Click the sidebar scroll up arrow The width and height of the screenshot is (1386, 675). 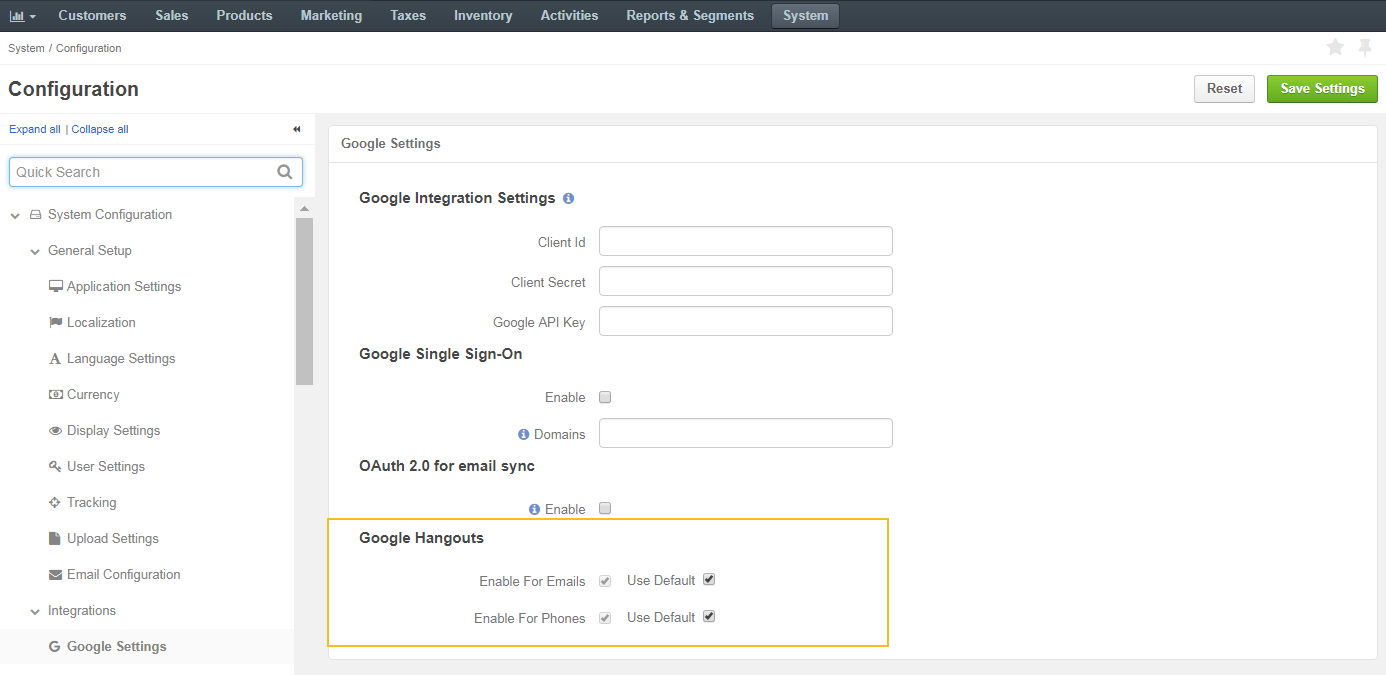pyautogui.click(x=304, y=208)
